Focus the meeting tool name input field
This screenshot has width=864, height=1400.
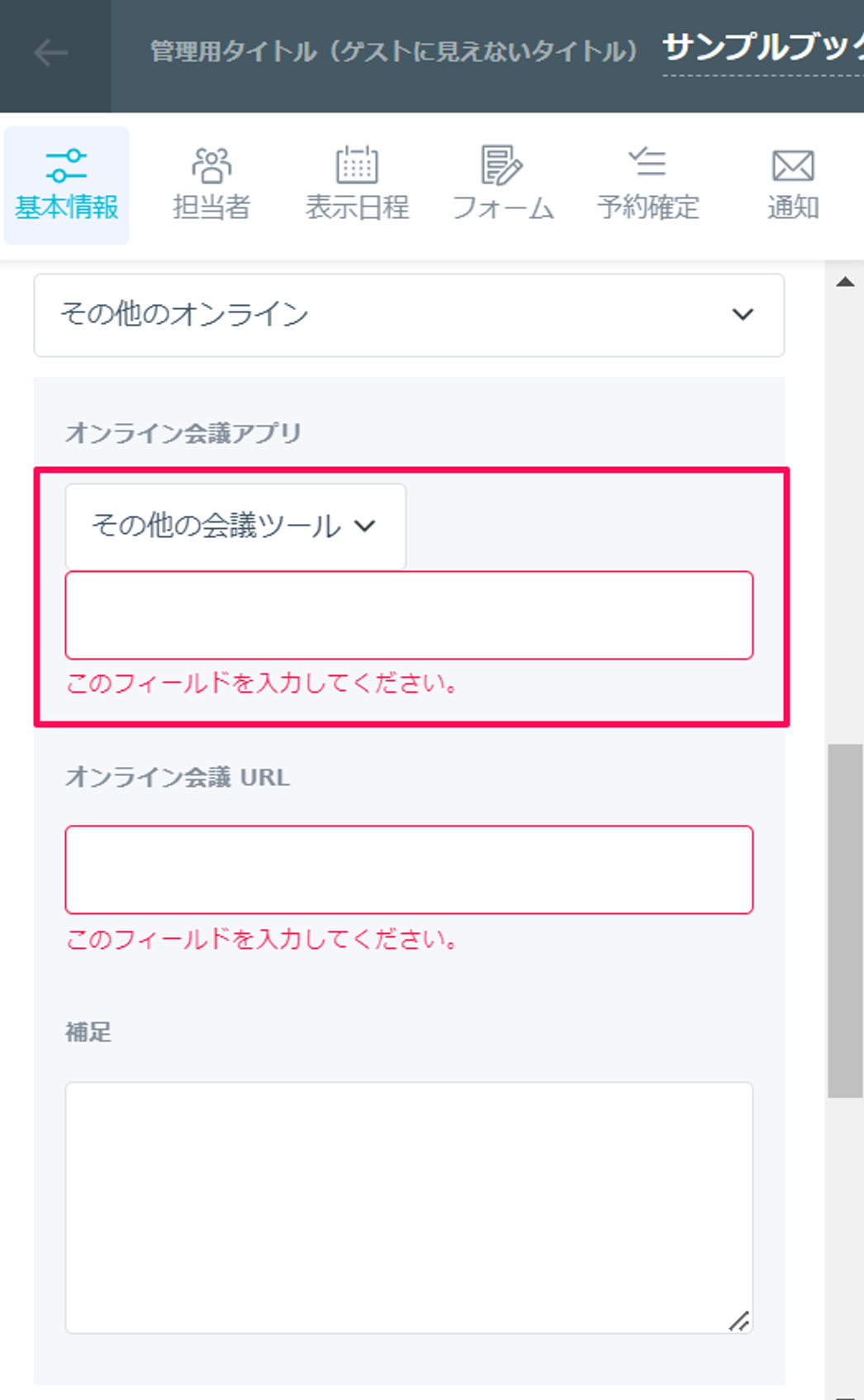click(409, 615)
